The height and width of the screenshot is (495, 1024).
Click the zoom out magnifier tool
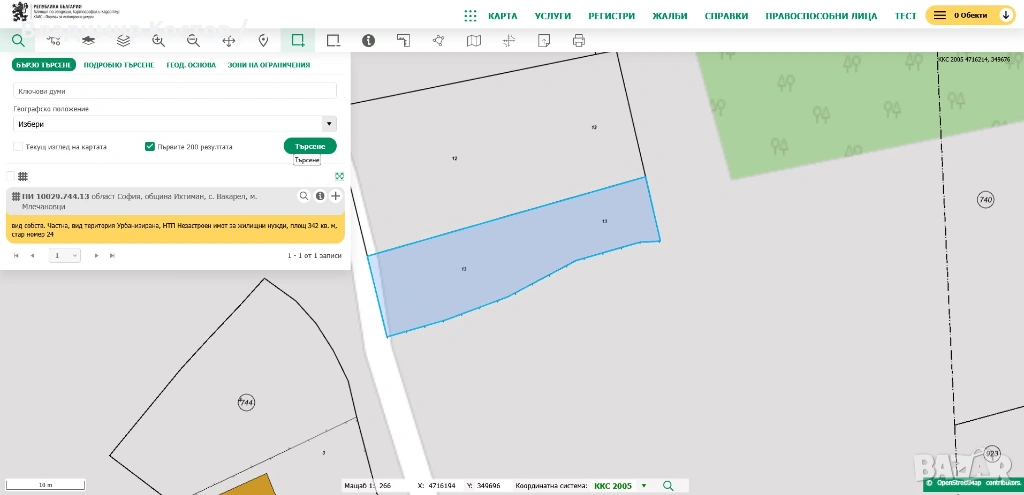[x=193, y=41]
